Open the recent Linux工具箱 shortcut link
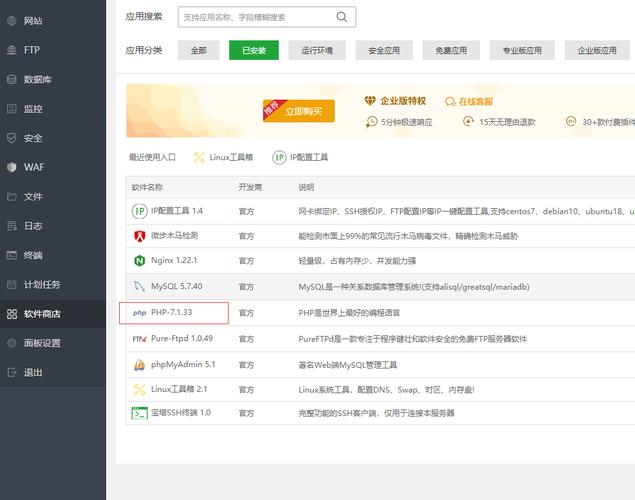Viewport: 635px width, 500px height. tap(231, 157)
